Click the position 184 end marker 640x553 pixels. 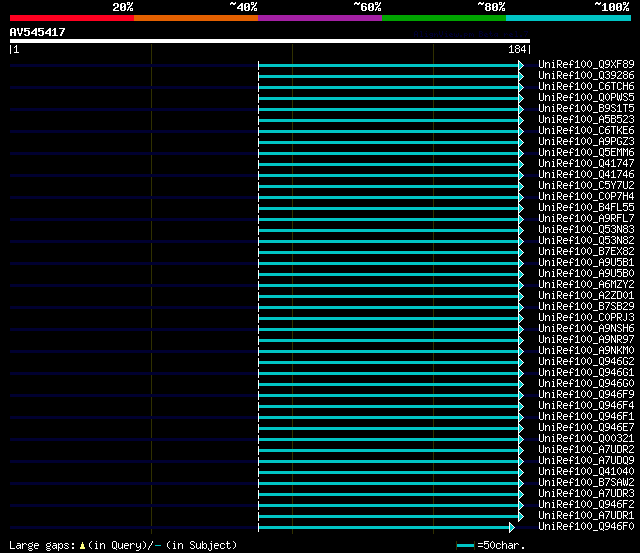pyautogui.click(x=519, y=50)
